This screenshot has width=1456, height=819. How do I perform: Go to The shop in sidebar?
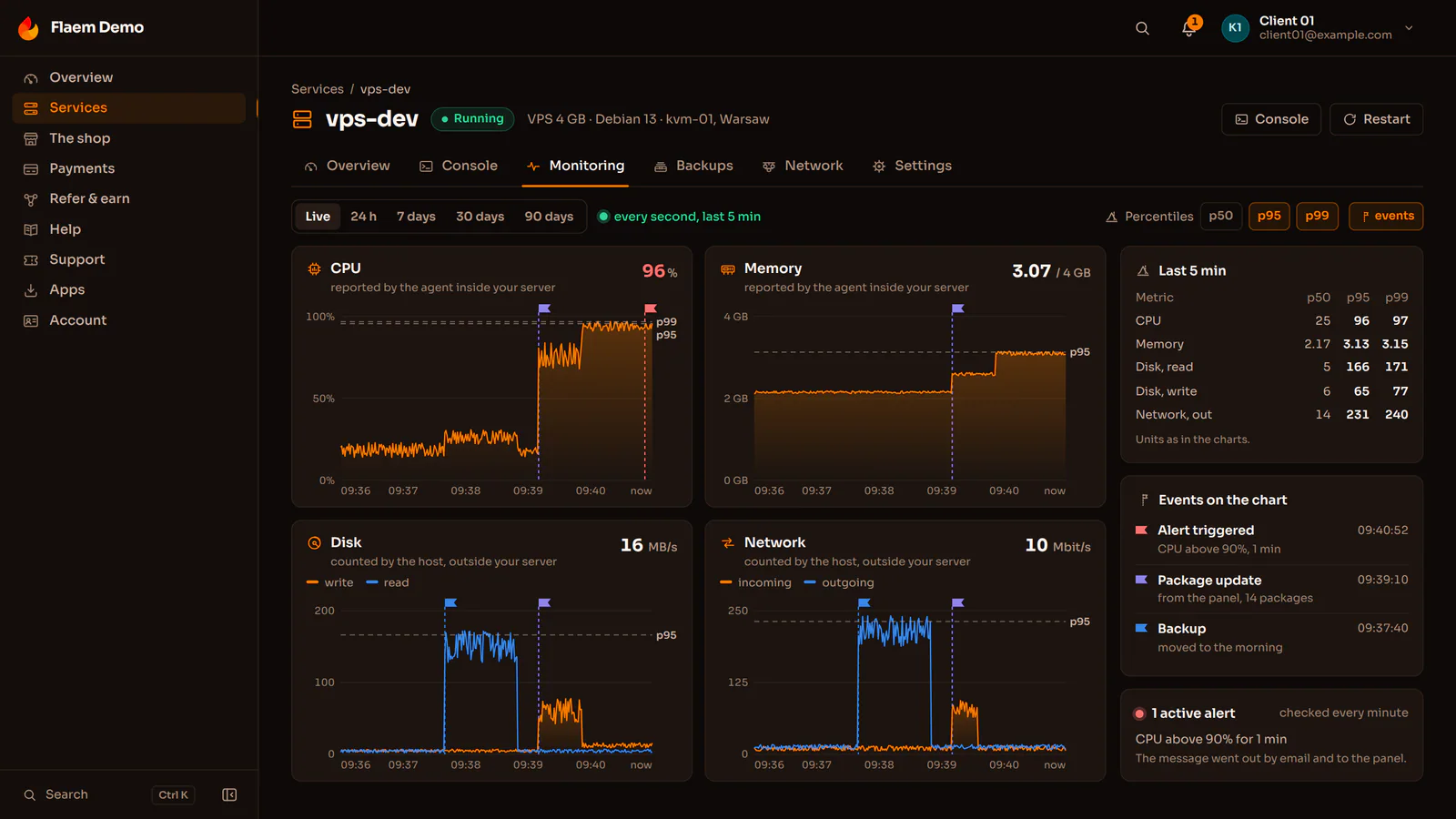click(129, 138)
